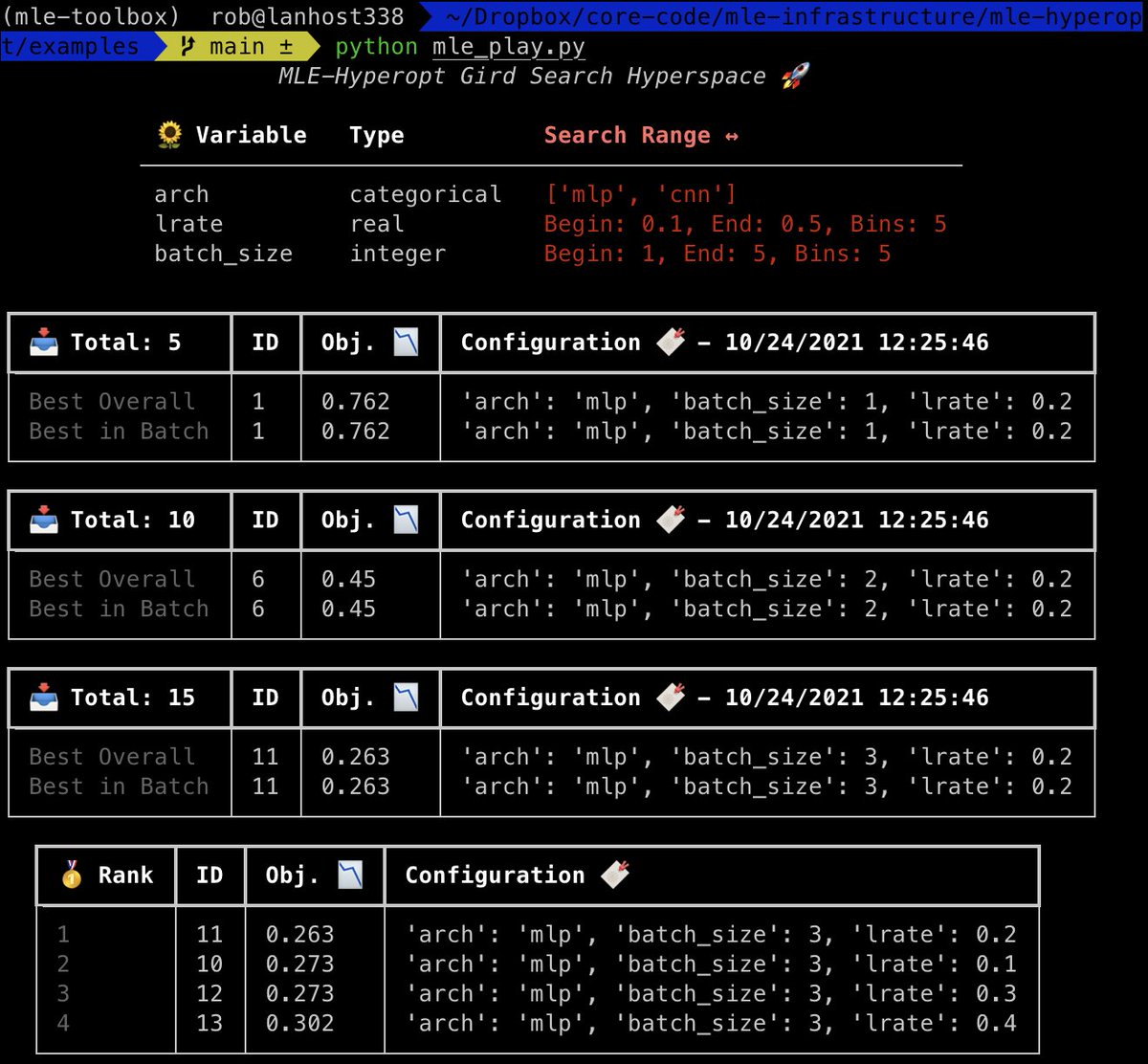Click the underlined mle_play.py filename
Image resolution: width=1148 pixels, height=1064 pixels.
tap(509, 47)
